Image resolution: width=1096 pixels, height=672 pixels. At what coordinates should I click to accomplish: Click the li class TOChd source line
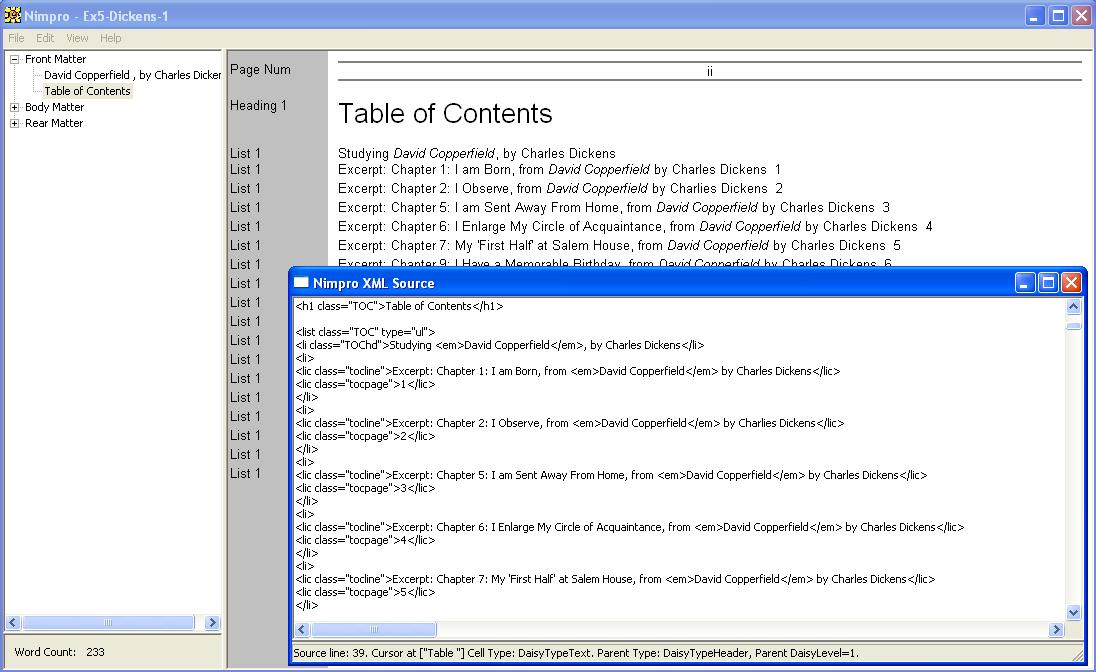[x=500, y=345]
